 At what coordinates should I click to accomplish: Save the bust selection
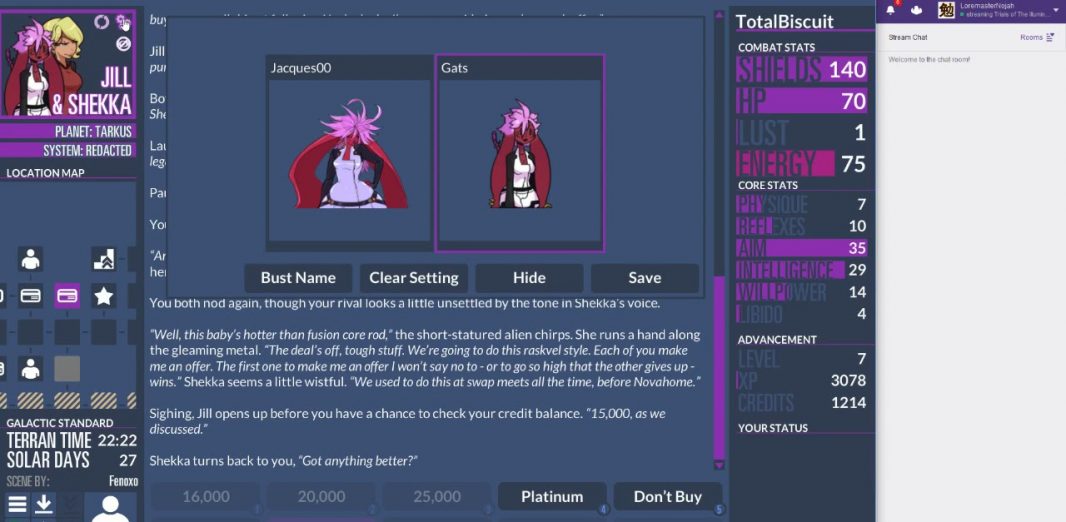(x=644, y=278)
